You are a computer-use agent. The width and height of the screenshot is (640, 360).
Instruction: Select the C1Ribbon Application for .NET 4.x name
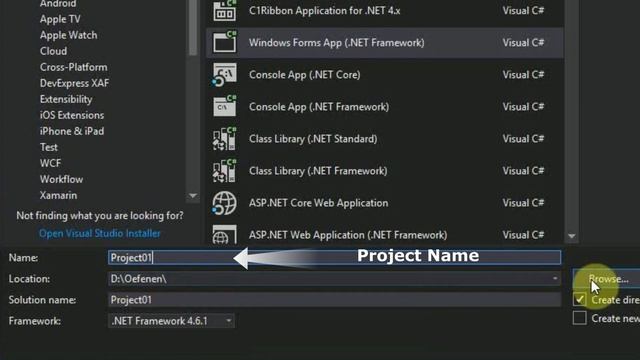[x=324, y=11]
